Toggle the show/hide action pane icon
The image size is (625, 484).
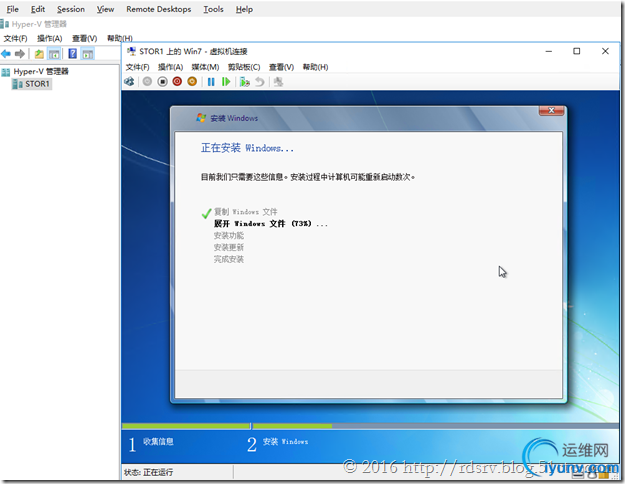pyautogui.click(x=87, y=53)
